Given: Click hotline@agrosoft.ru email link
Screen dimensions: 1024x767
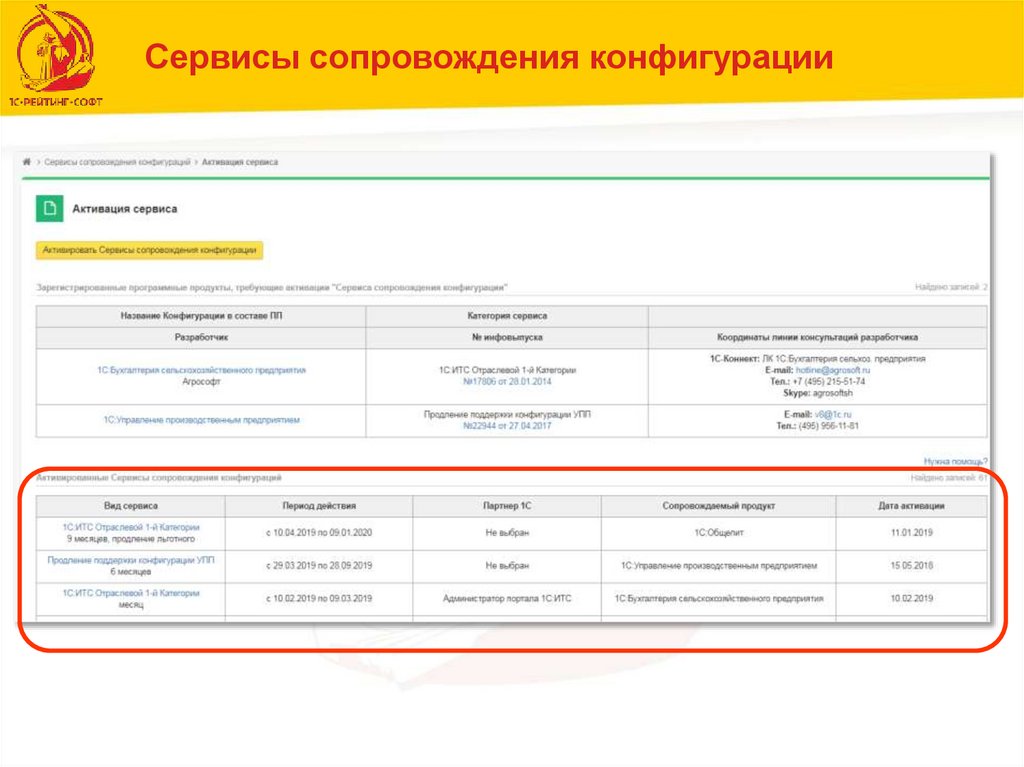Looking at the screenshot, I should click(833, 370).
